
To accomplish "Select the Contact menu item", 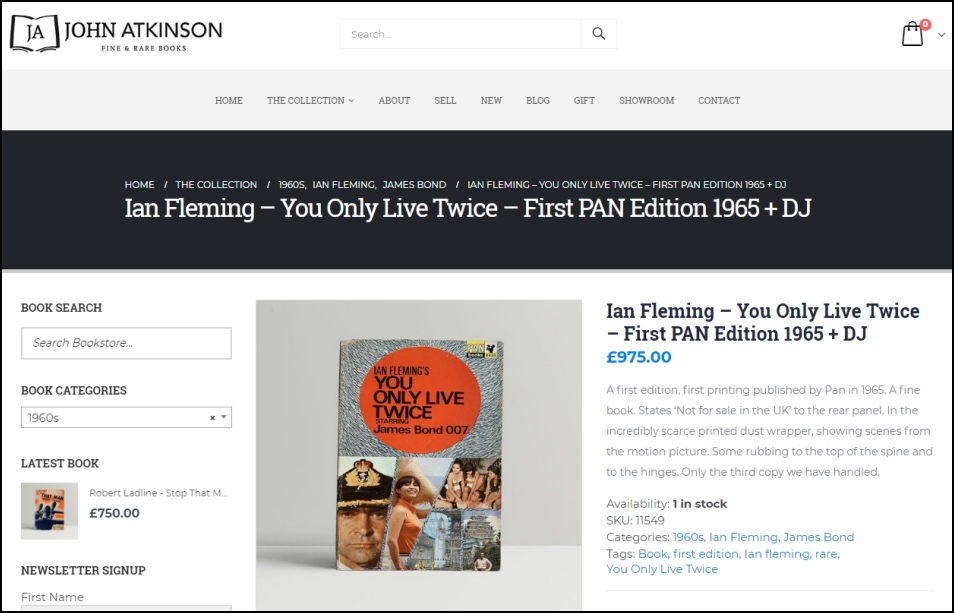I will coord(719,100).
